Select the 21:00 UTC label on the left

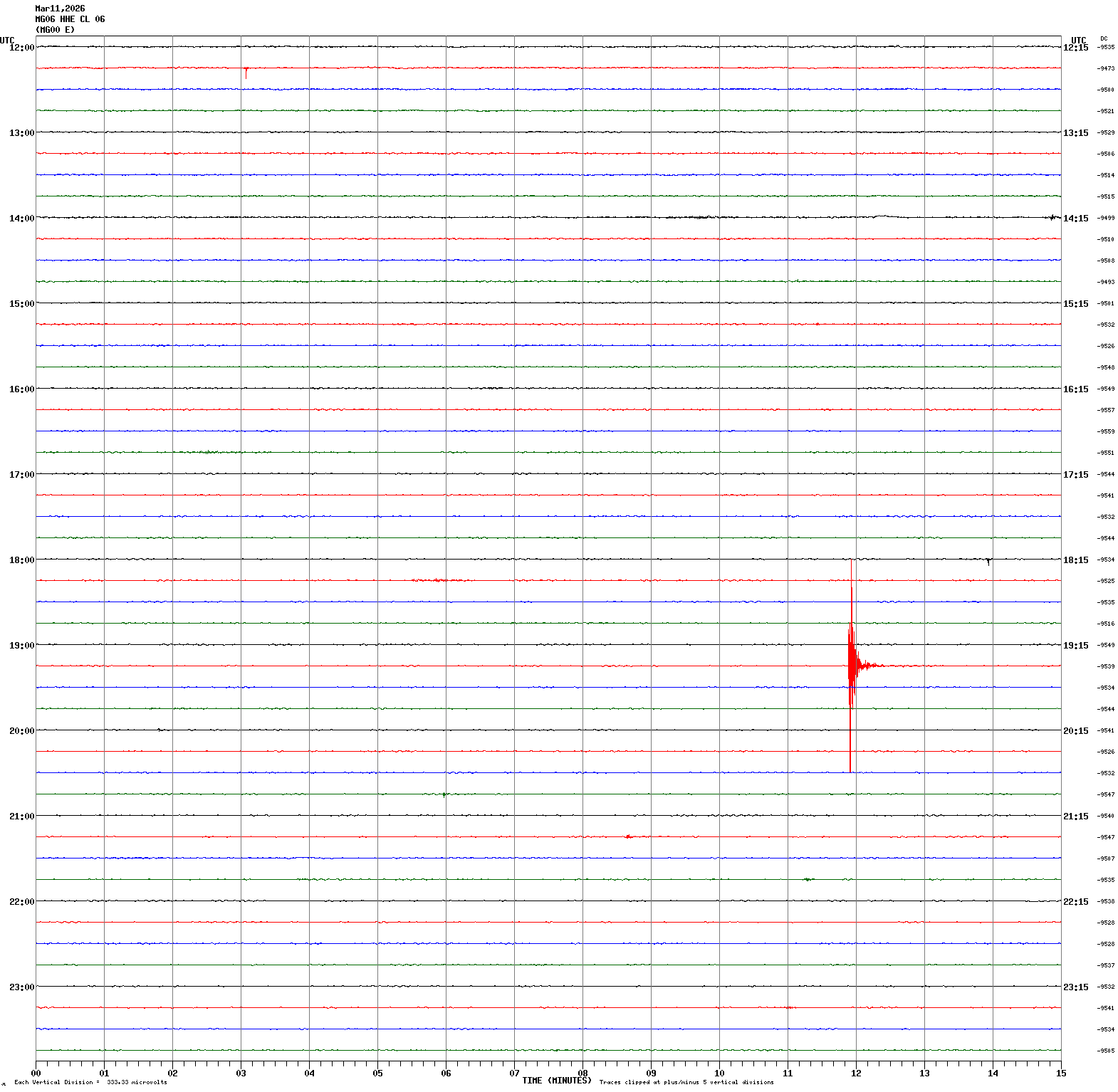[x=21, y=817]
